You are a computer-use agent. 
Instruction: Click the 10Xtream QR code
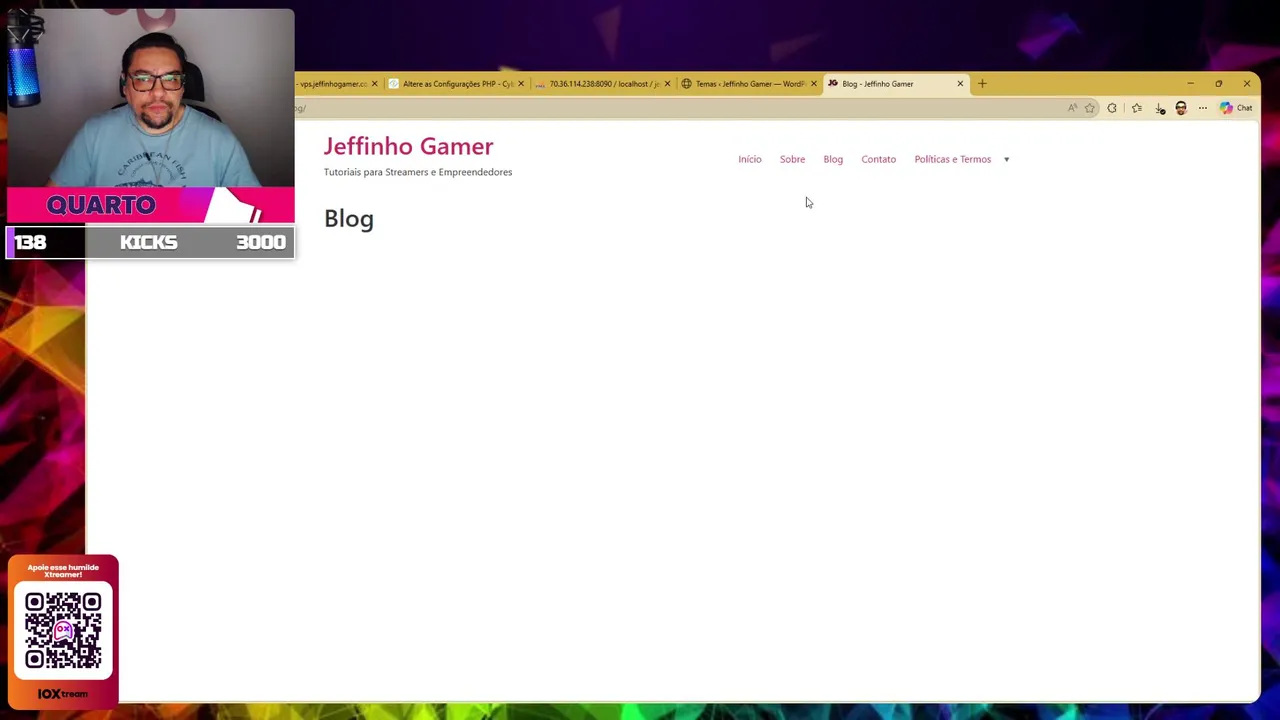pyautogui.click(x=63, y=630)
